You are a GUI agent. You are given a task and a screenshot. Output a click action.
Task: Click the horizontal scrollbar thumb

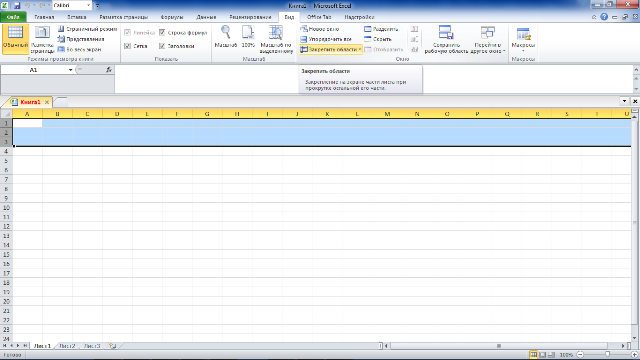[x=499, y=346]
